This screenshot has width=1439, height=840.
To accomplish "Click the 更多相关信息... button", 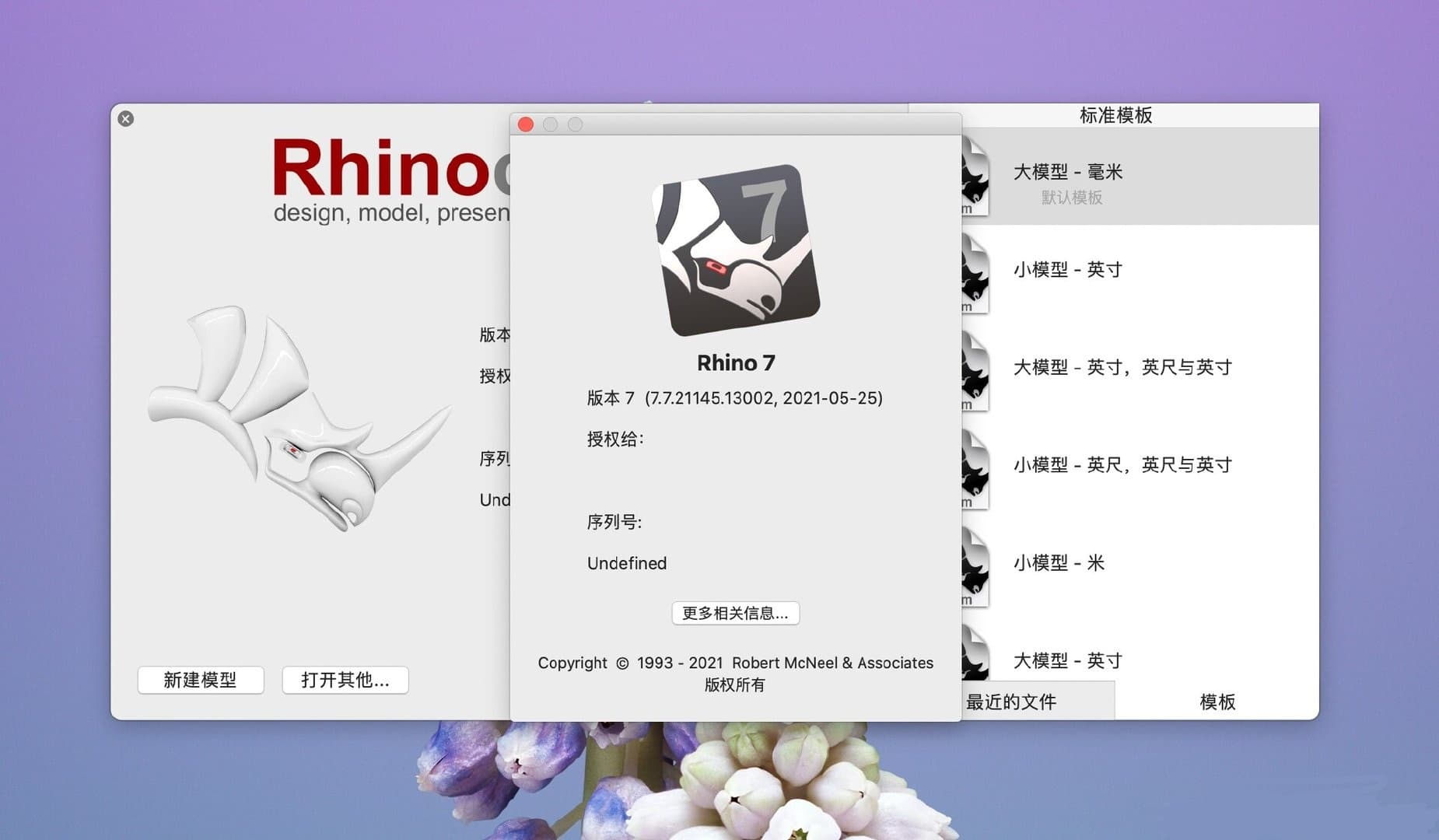I will [x=735, y=613].
